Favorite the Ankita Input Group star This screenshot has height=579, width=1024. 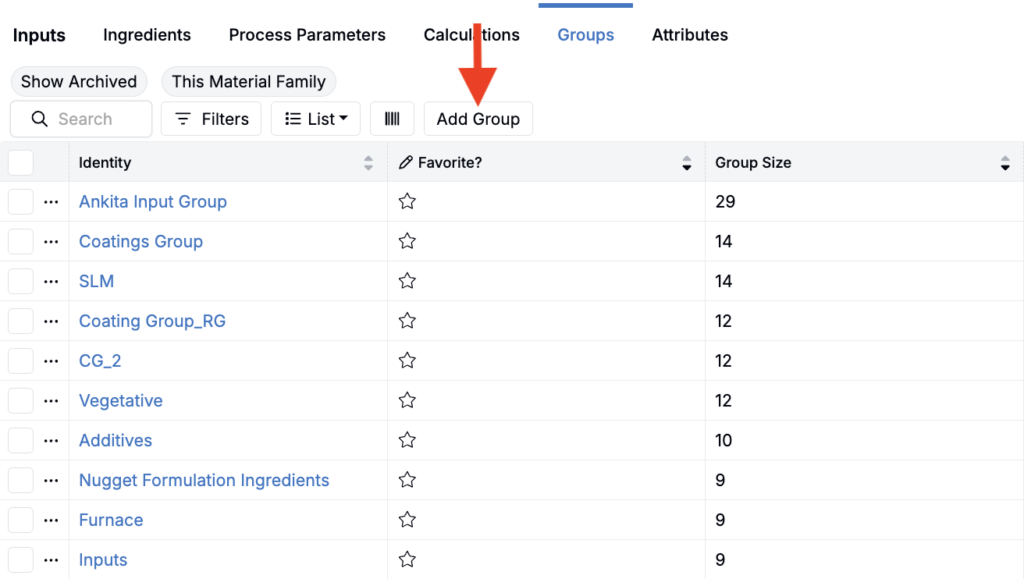407,202
